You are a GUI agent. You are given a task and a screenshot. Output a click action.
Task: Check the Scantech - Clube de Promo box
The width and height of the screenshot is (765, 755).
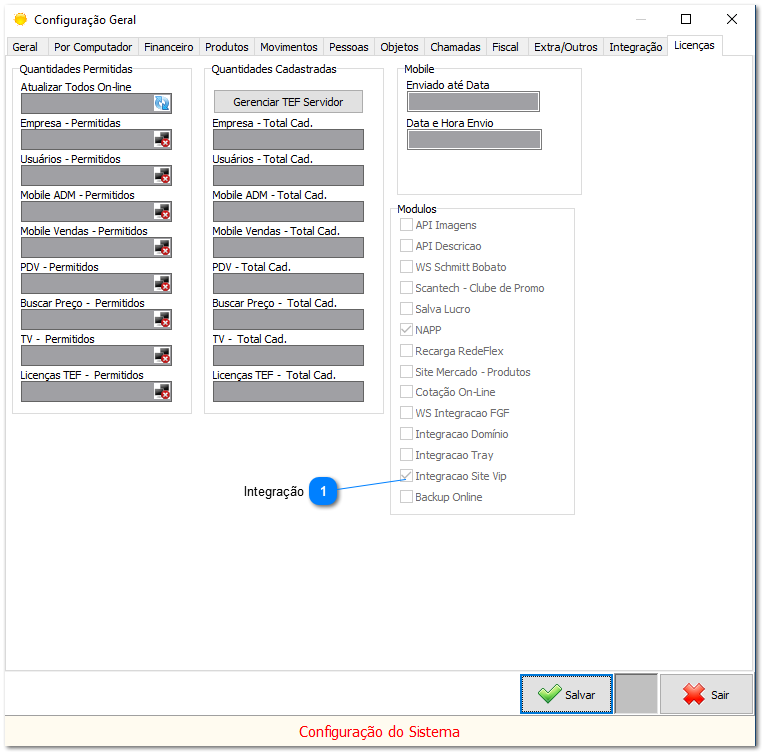[x=406, y=288]
